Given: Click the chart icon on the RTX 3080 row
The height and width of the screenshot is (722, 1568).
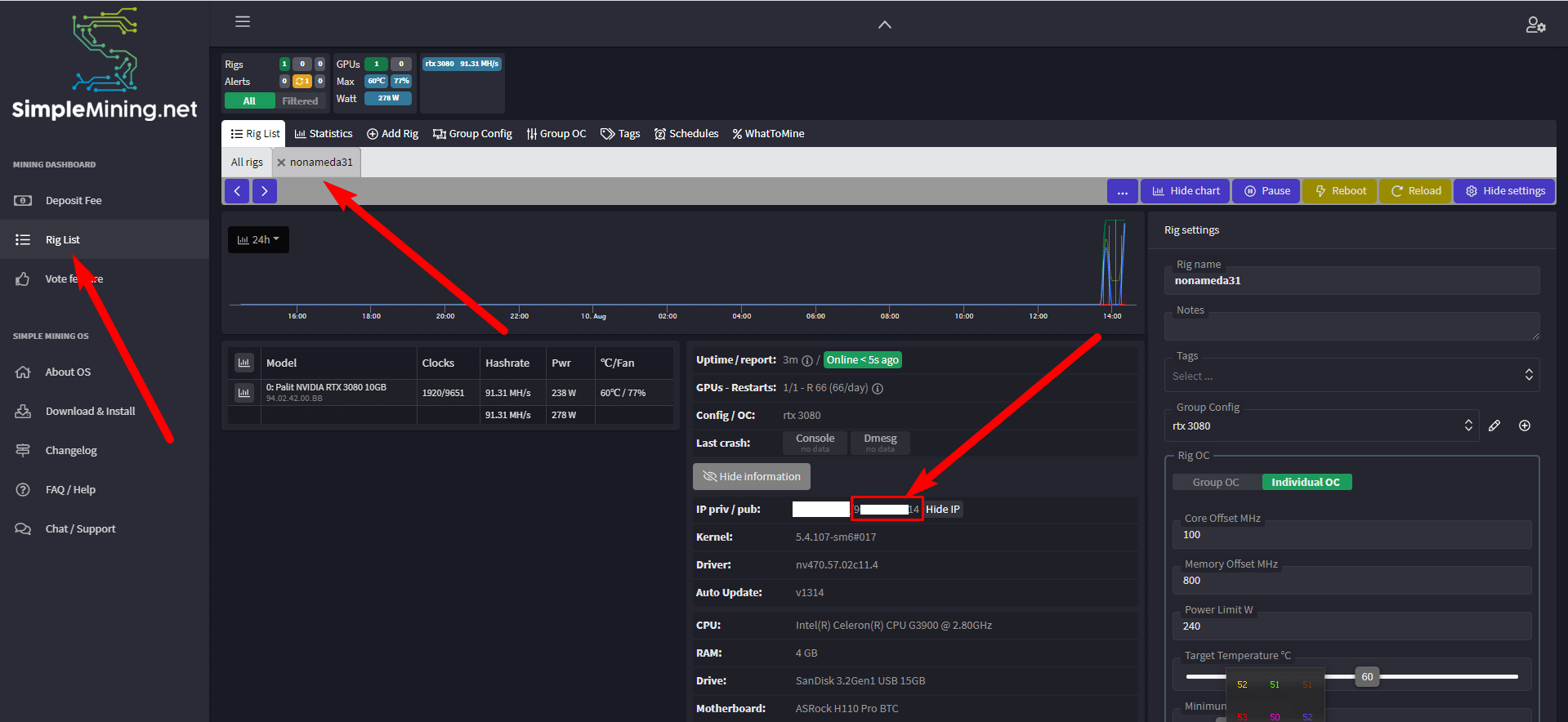Looking at the screenshot, I should [x=243, y=393].
